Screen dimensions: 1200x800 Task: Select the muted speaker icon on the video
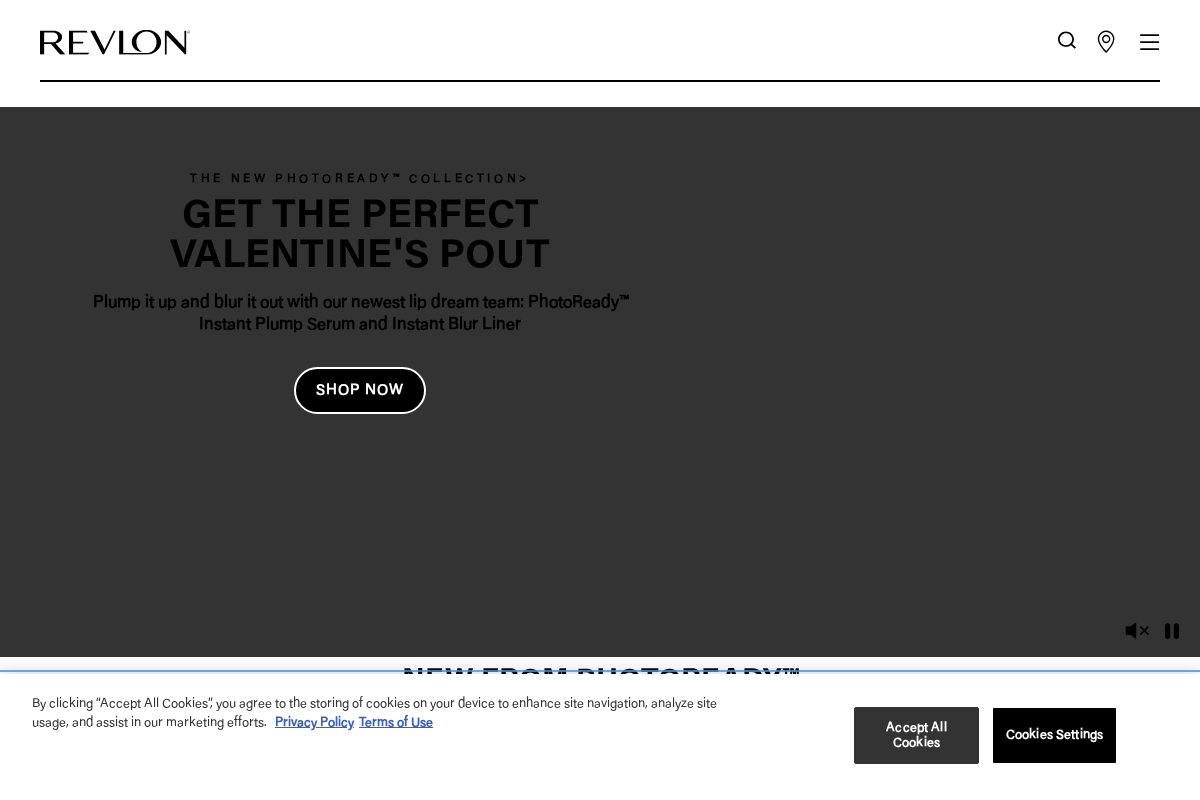[1137, 631]
